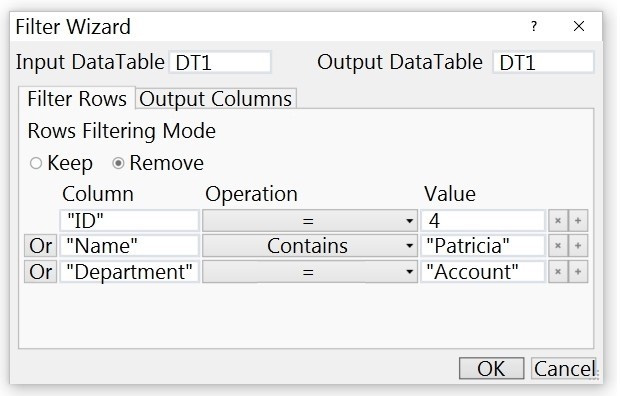
Task: Open the help question mark
Action: click(x=534, y=26)
